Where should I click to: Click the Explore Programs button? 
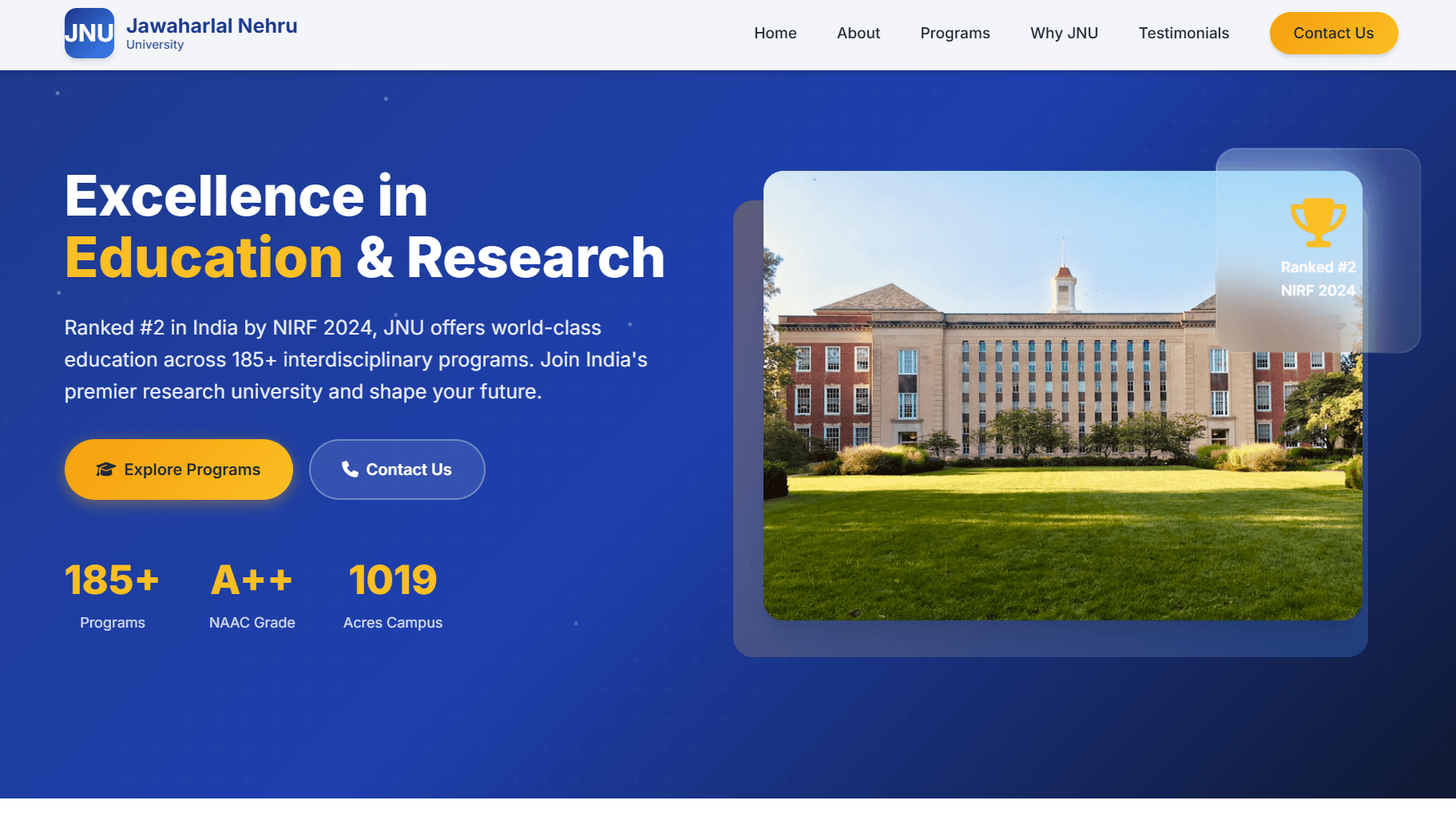[x=179, y=469]
